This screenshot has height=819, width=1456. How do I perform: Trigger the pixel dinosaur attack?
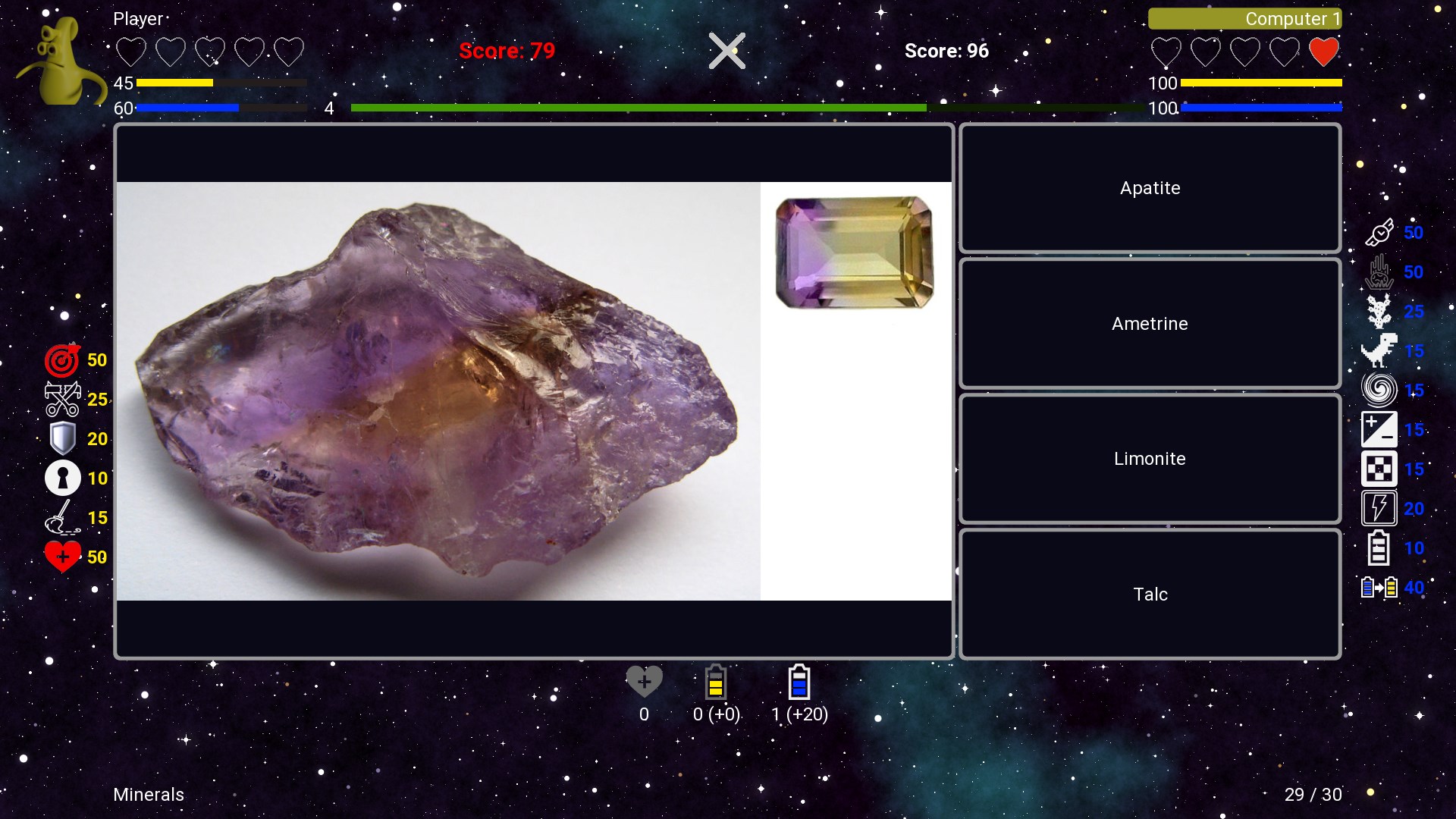click(x=1379, y=351)
